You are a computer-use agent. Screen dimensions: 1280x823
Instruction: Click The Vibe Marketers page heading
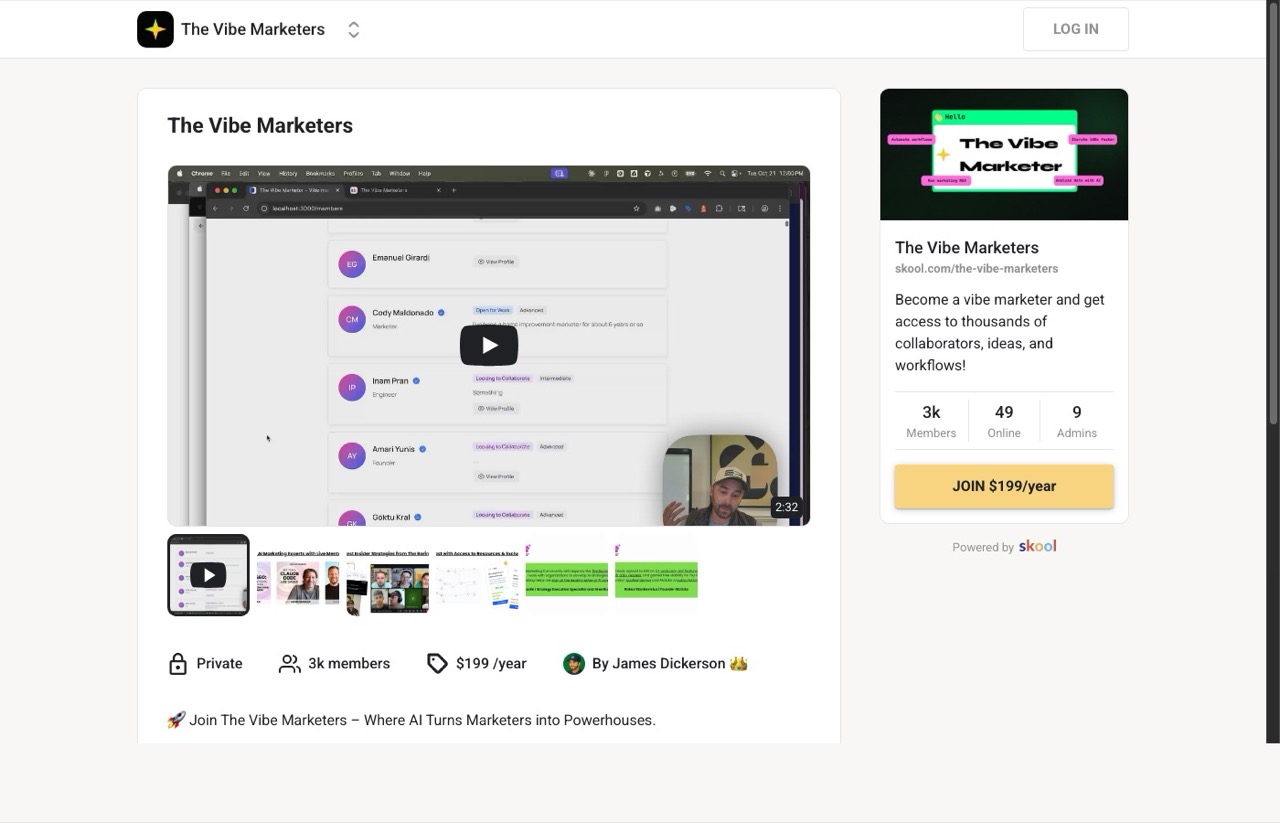click(260, 125)
